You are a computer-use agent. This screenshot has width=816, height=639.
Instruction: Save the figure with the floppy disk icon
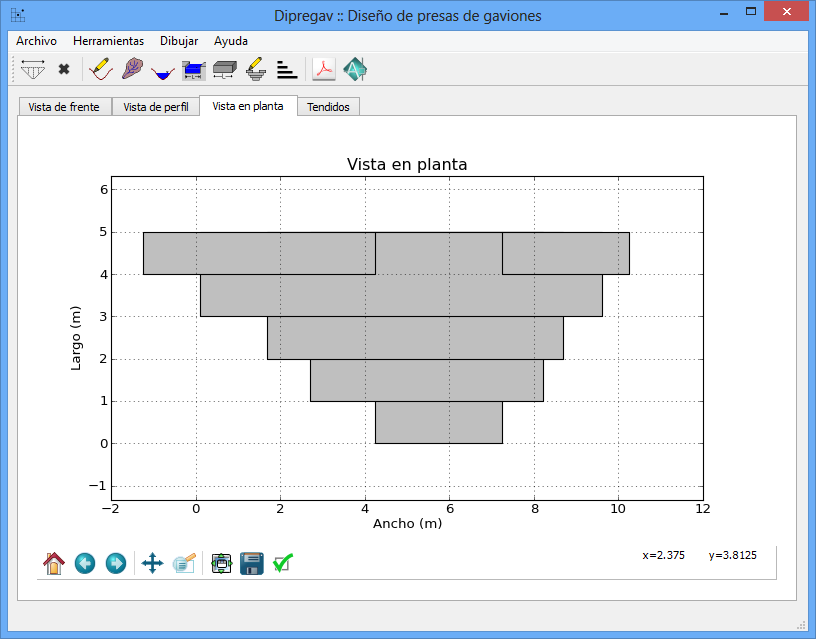tap(251, 564)
